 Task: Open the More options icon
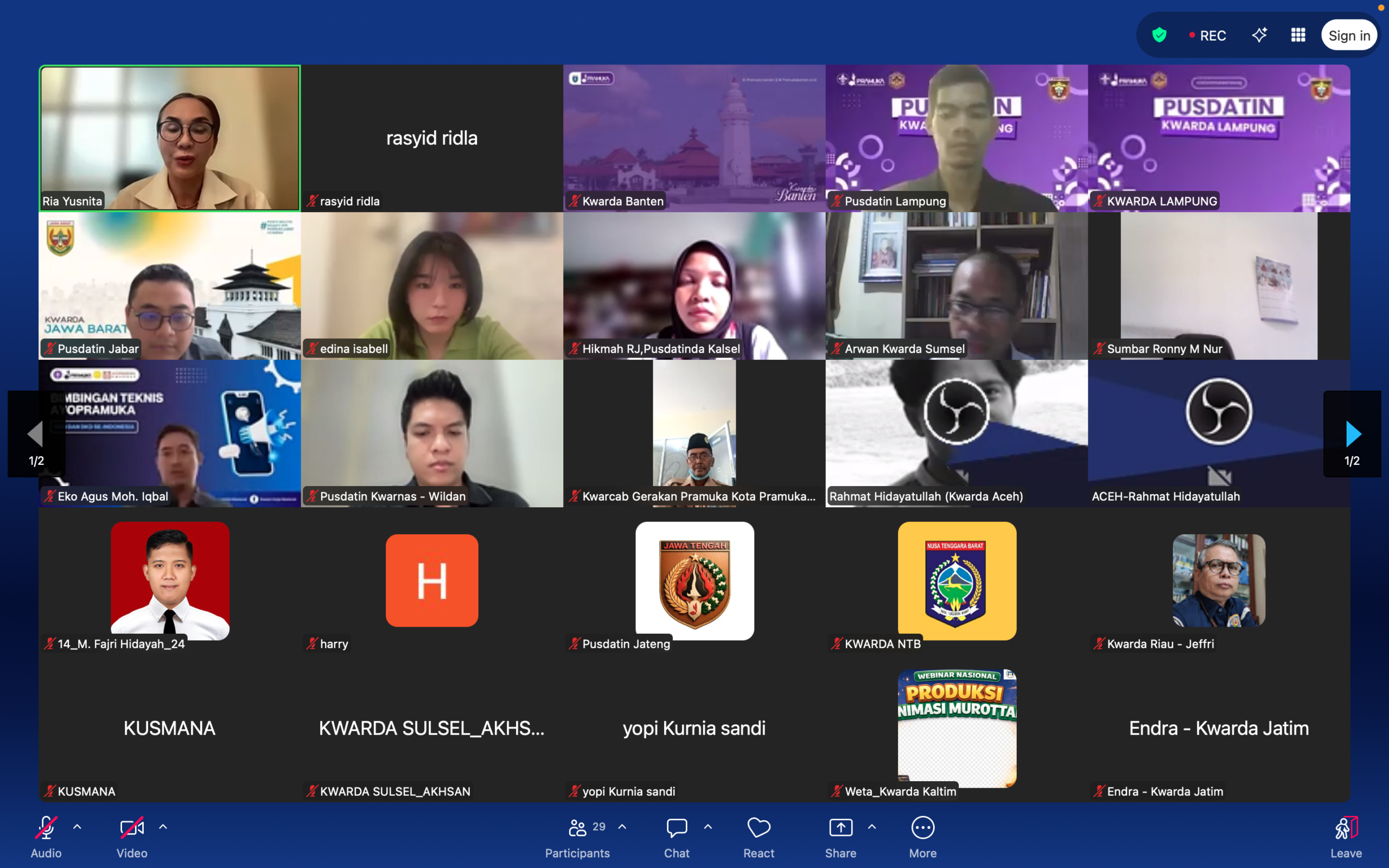(x=922, y=828)
